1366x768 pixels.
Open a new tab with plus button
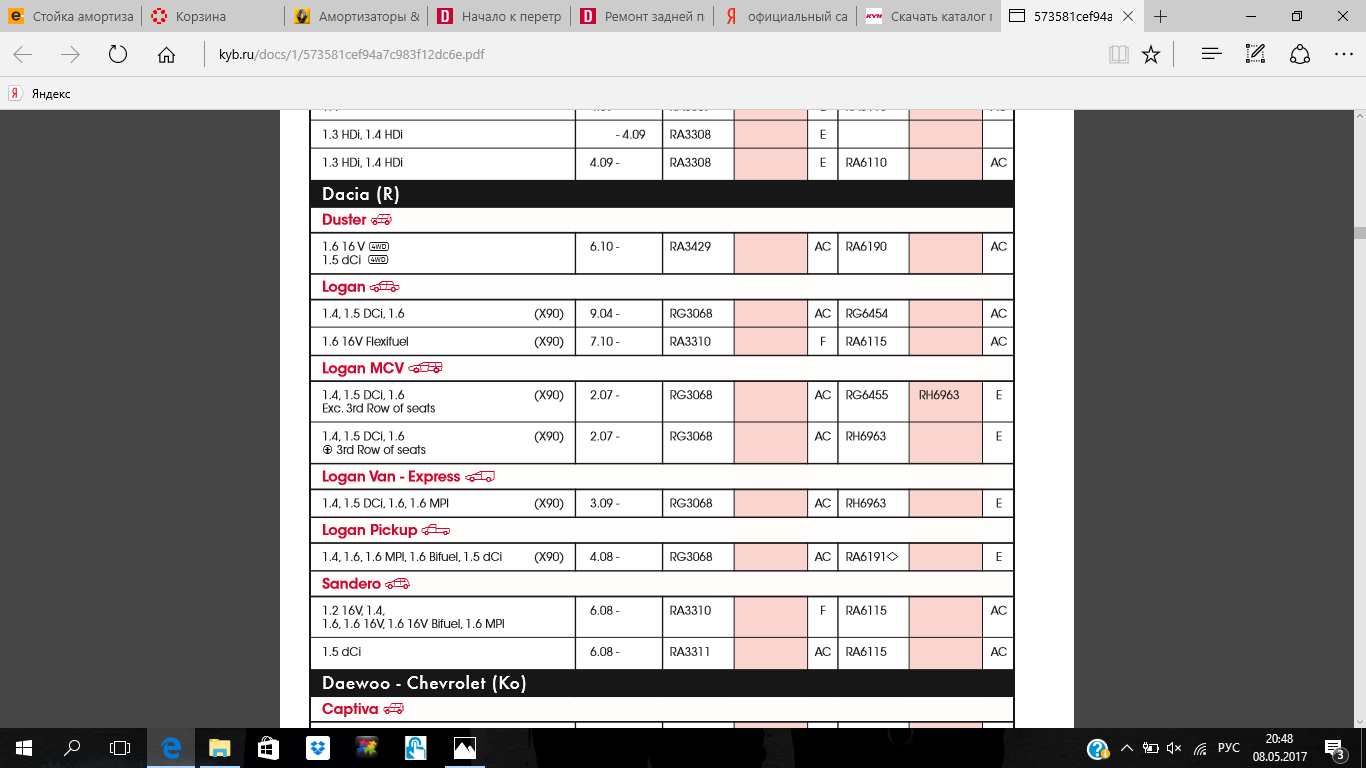(x=1160, y=16)
